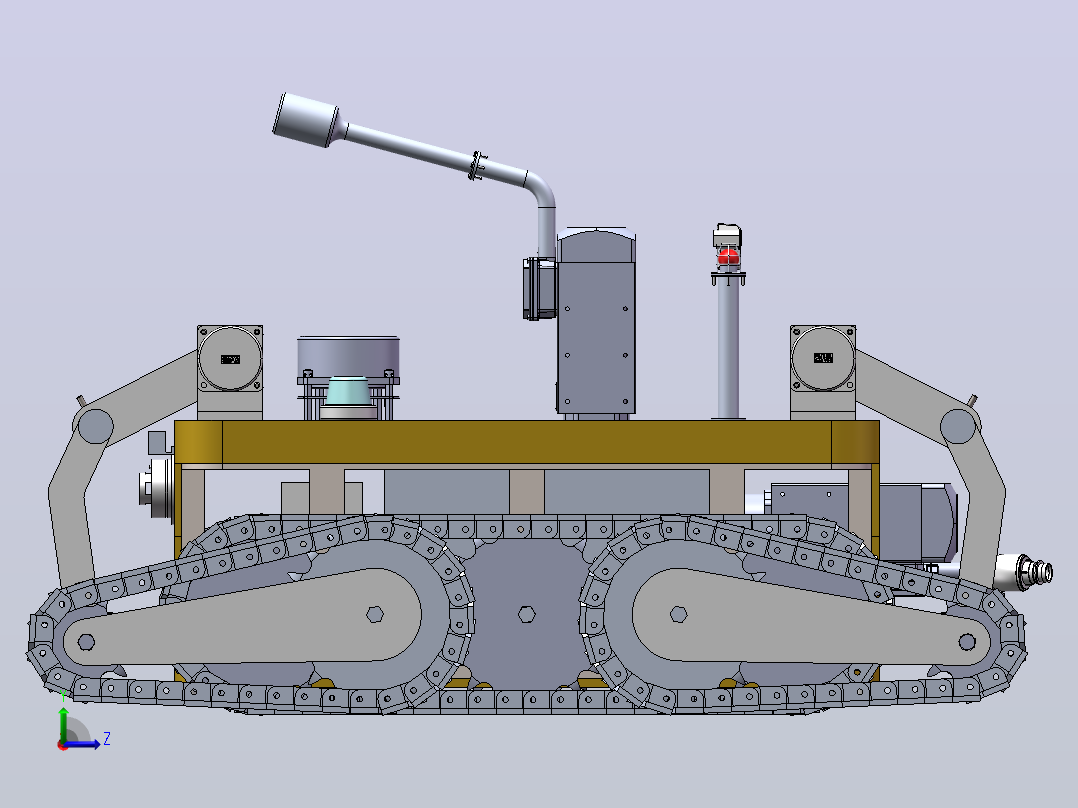Select the teal cone-shaped sensor

[349, 391]
